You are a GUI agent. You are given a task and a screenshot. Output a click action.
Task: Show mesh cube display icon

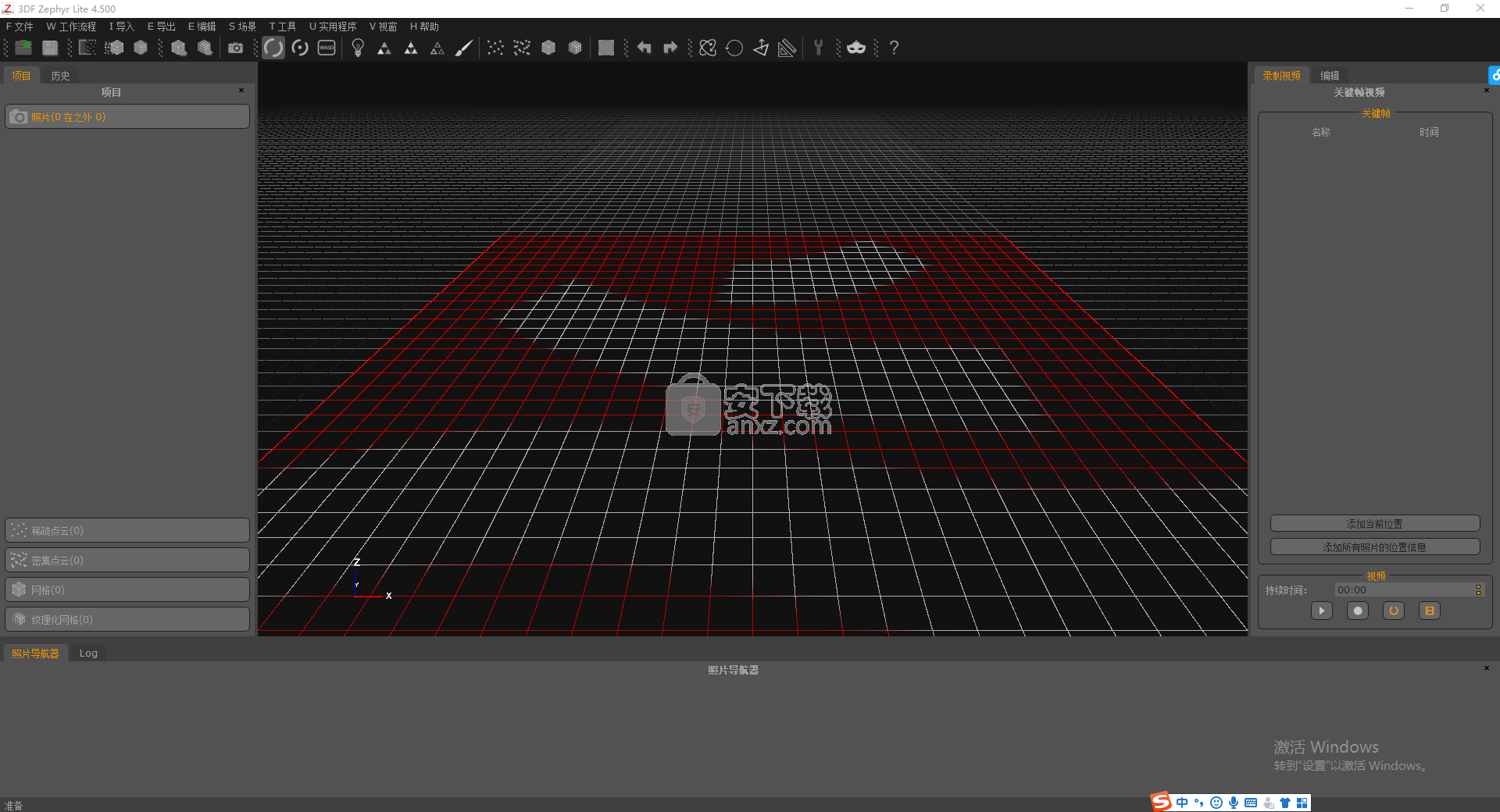[x=548, y=48]
